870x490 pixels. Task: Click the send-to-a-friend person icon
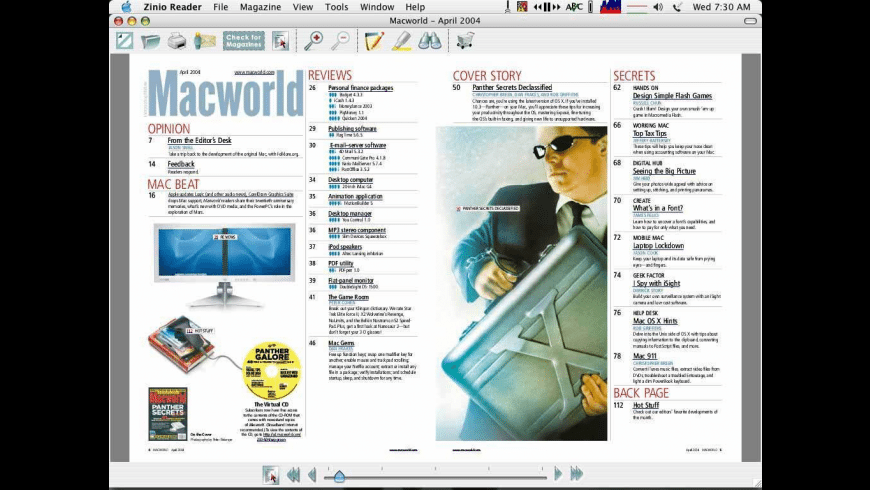(205, 41)
